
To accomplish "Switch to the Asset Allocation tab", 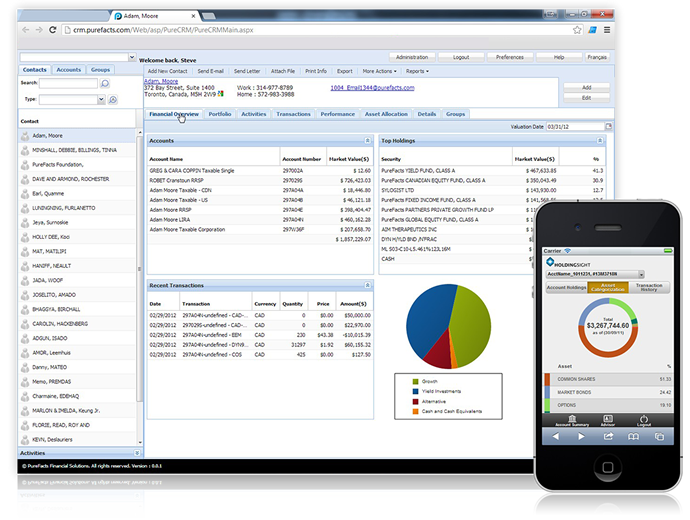I will click(386, 114).
